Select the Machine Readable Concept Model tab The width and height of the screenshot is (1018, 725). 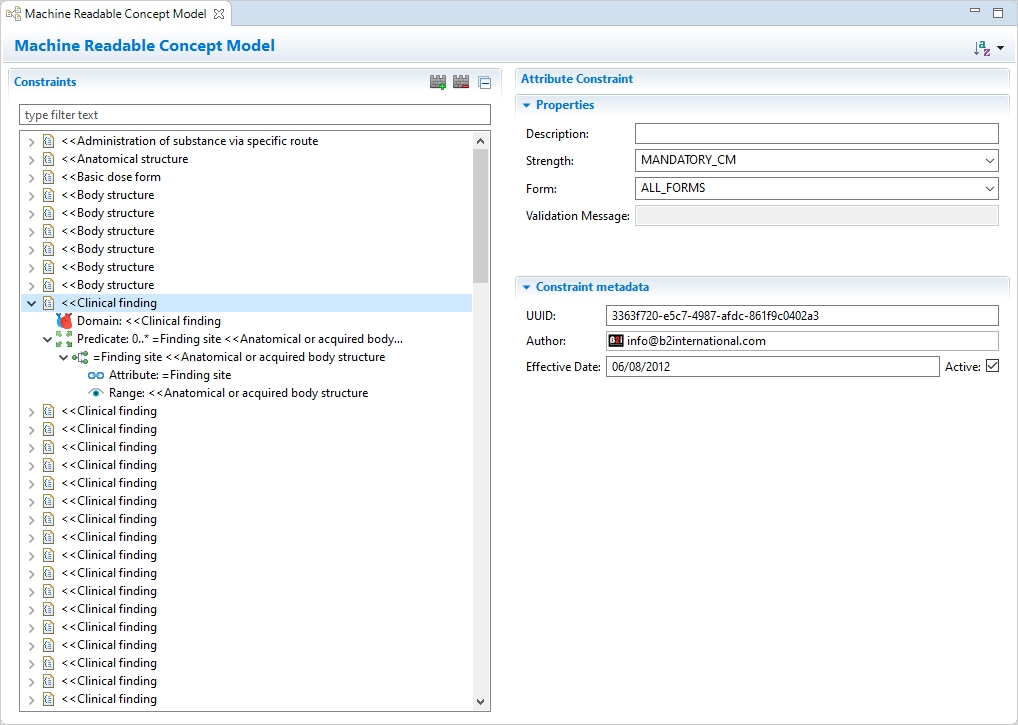114,14
